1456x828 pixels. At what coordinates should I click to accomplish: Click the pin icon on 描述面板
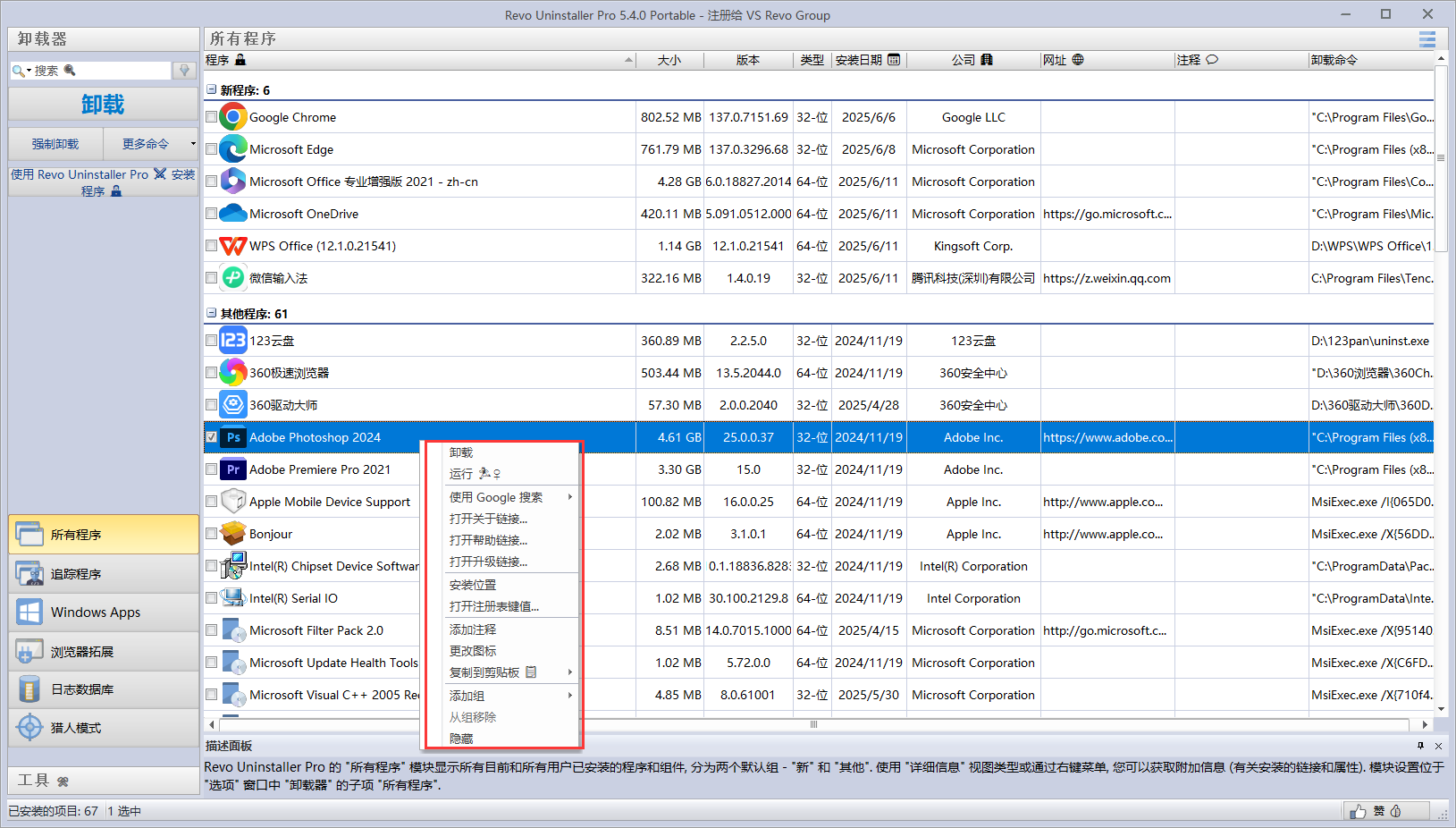click(1420, 746)
